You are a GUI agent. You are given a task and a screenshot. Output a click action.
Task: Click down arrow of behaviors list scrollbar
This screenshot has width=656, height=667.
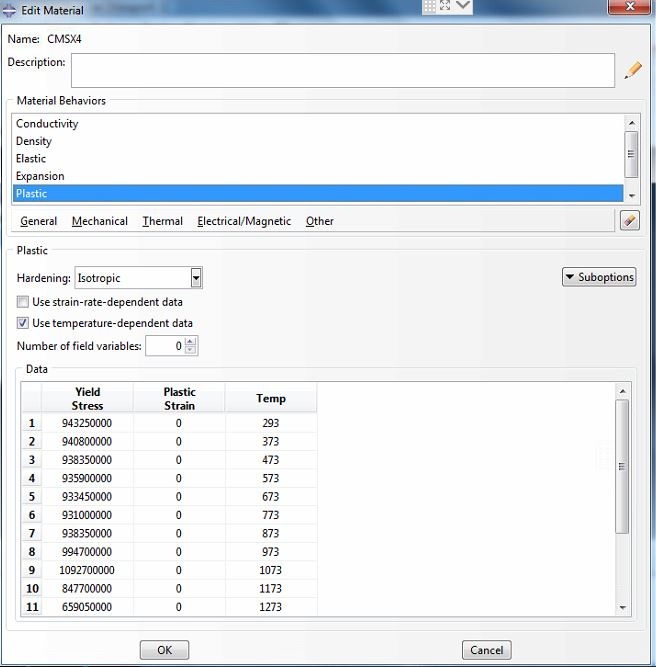632,196
